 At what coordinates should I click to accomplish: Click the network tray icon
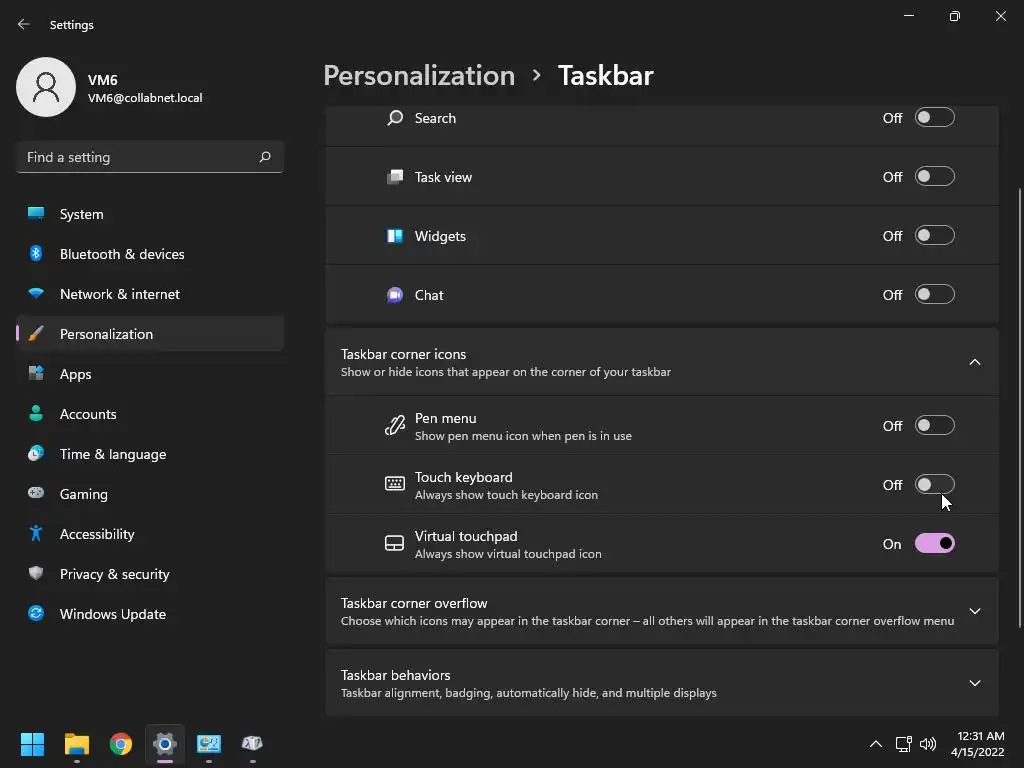(903, 744)
